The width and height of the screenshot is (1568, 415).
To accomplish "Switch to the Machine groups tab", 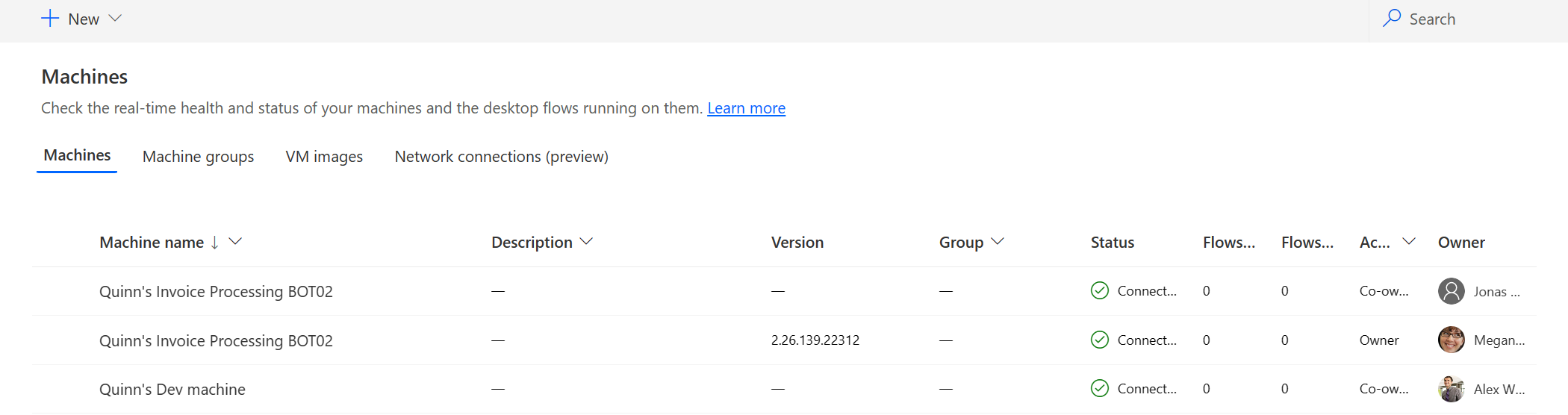I will click(x=198, y=157).
